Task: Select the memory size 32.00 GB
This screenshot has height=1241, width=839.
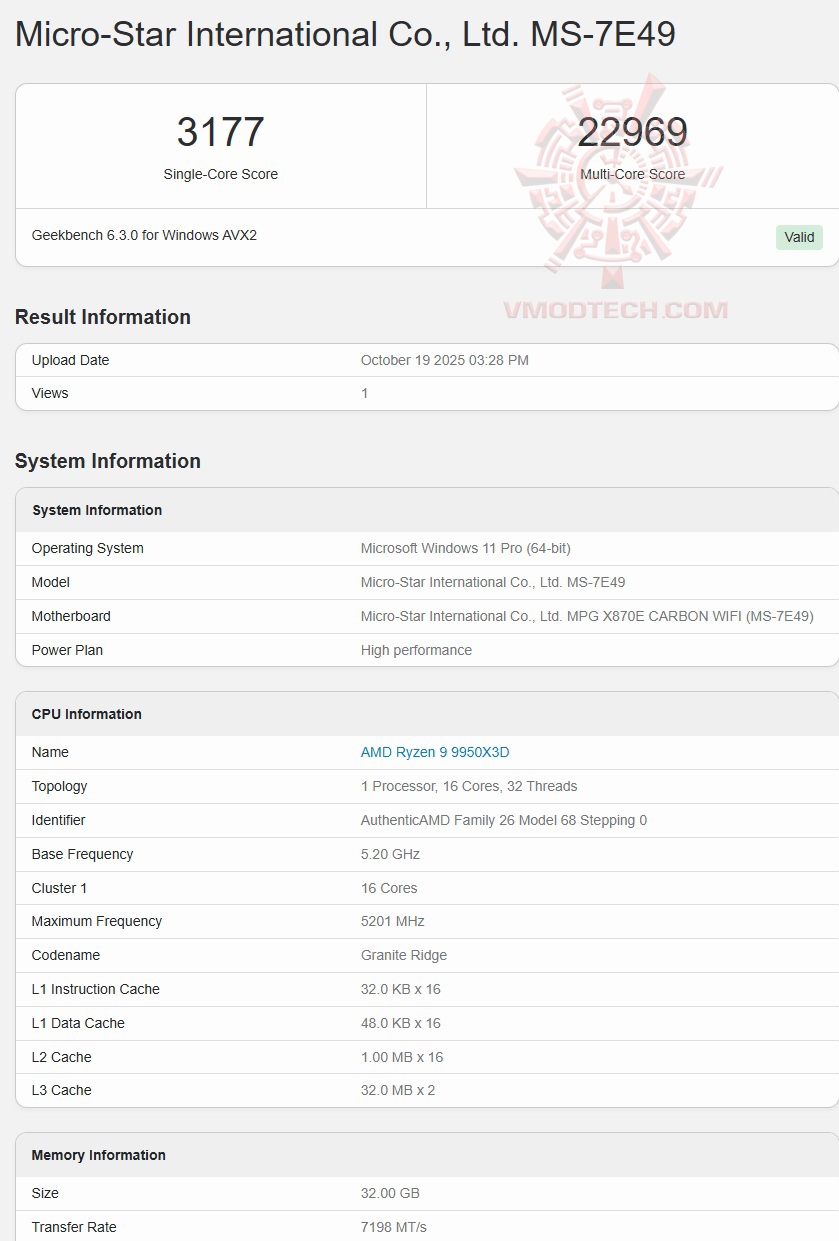Action: [390, 1193]
